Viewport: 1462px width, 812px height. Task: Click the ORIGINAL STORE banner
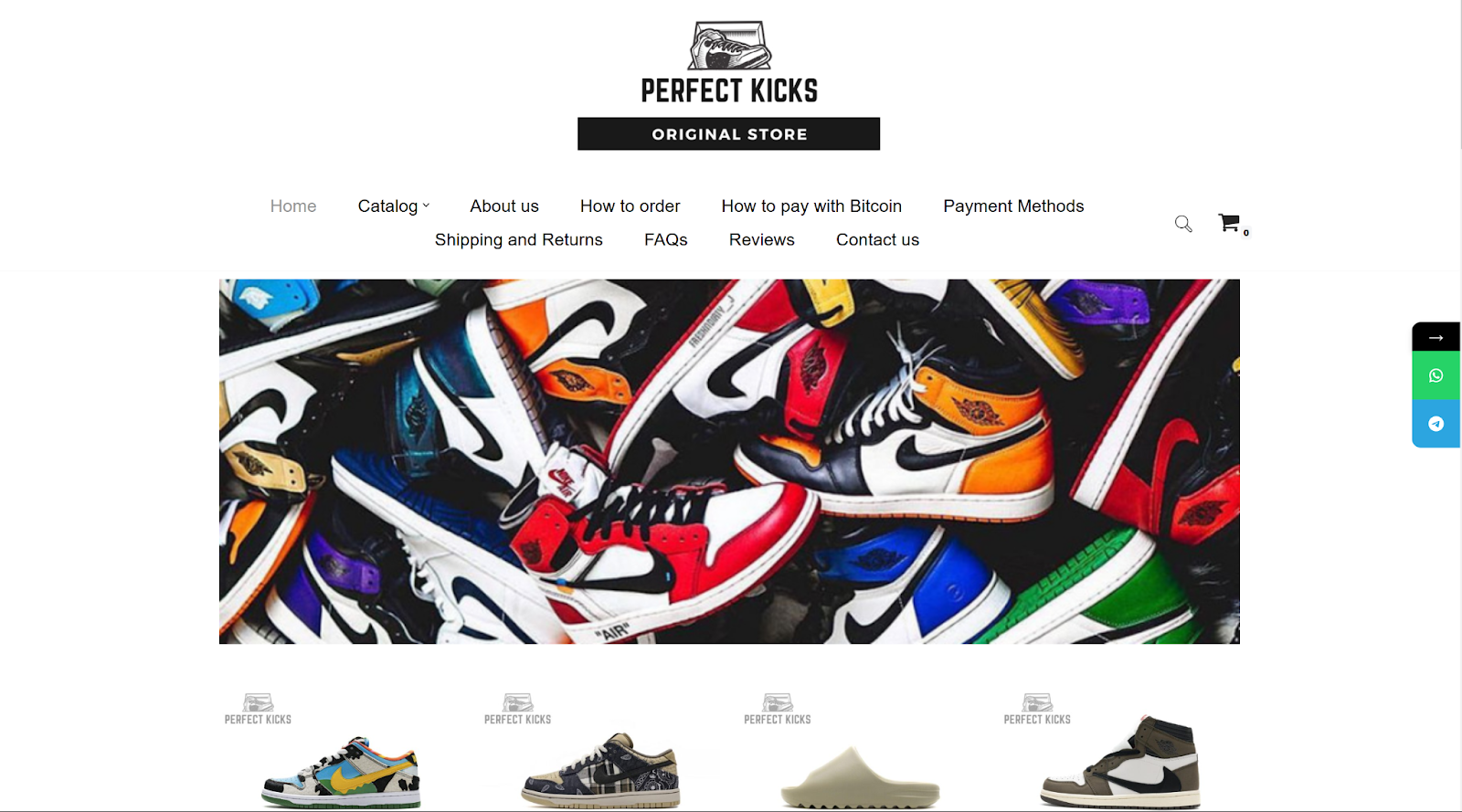pos(729,133)
